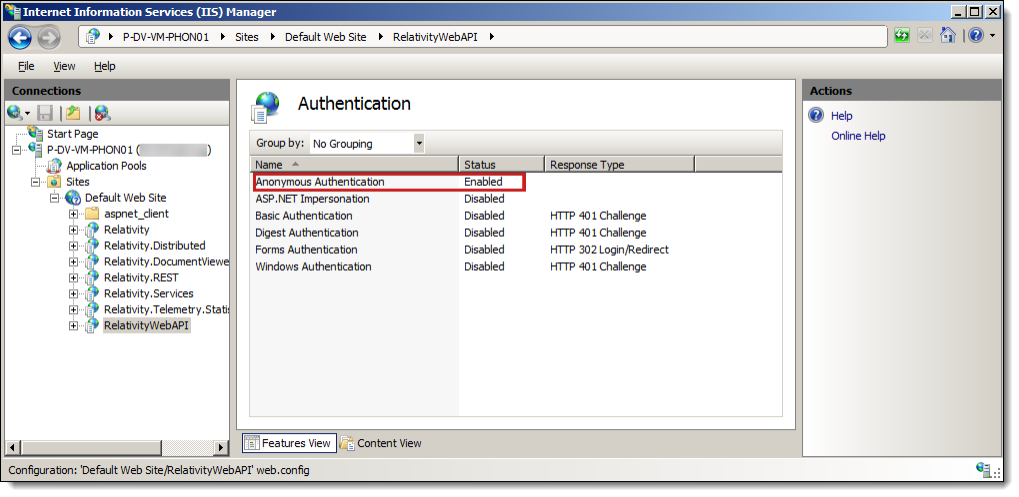
Task: Switch to Content View tab
Action: 381,443
